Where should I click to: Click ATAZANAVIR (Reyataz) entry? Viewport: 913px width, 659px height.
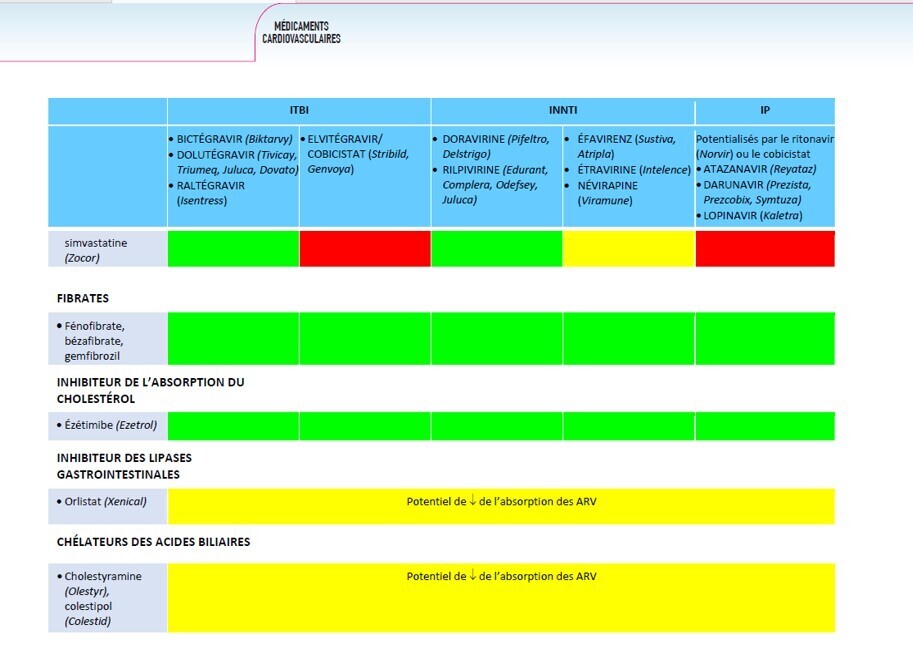coord(759,169)
